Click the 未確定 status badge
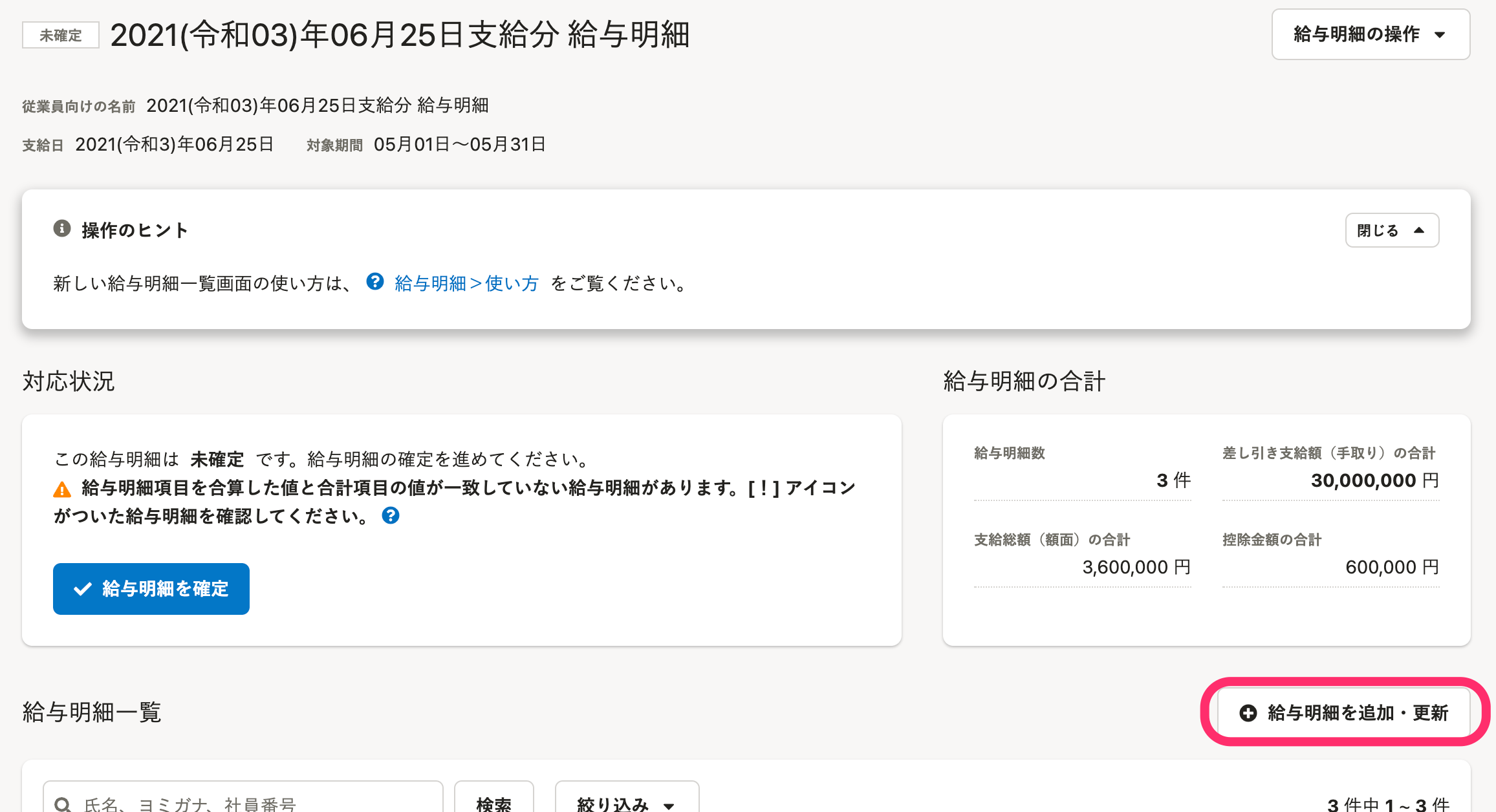The width and height of the screenshot is (1496, 812). [x=61, y=35]
